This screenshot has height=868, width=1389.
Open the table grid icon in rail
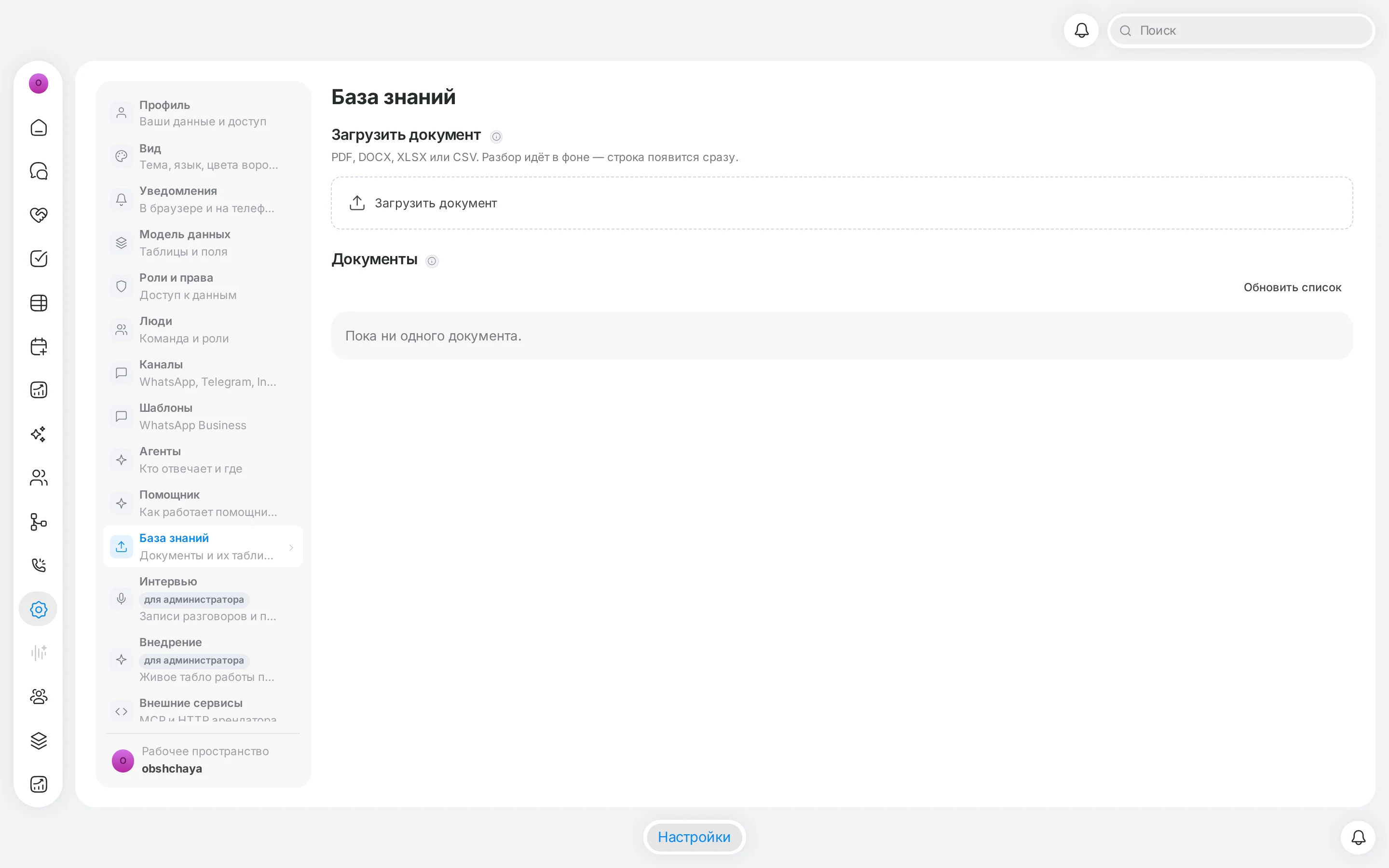(x=39, y=302)
